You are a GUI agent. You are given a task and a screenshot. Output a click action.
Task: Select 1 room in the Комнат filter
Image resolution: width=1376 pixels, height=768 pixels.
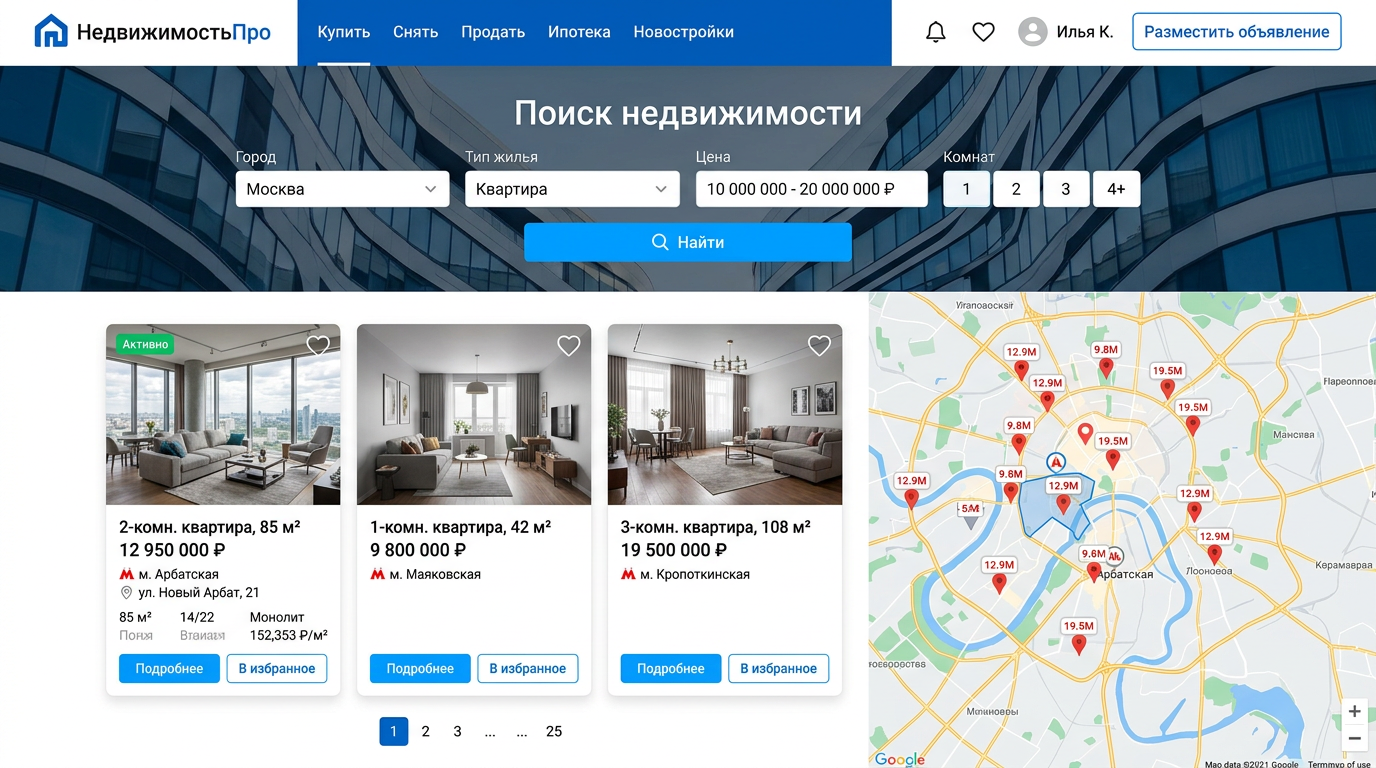tap(966, 189)
